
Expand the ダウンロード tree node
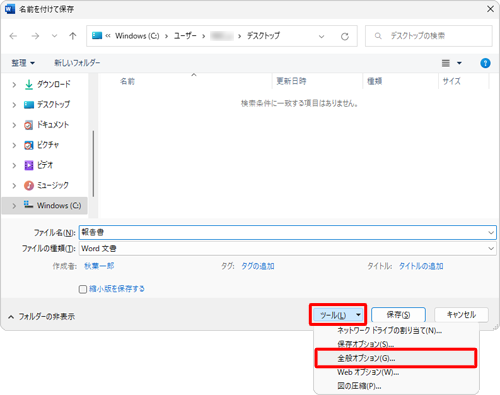[14, 85]
